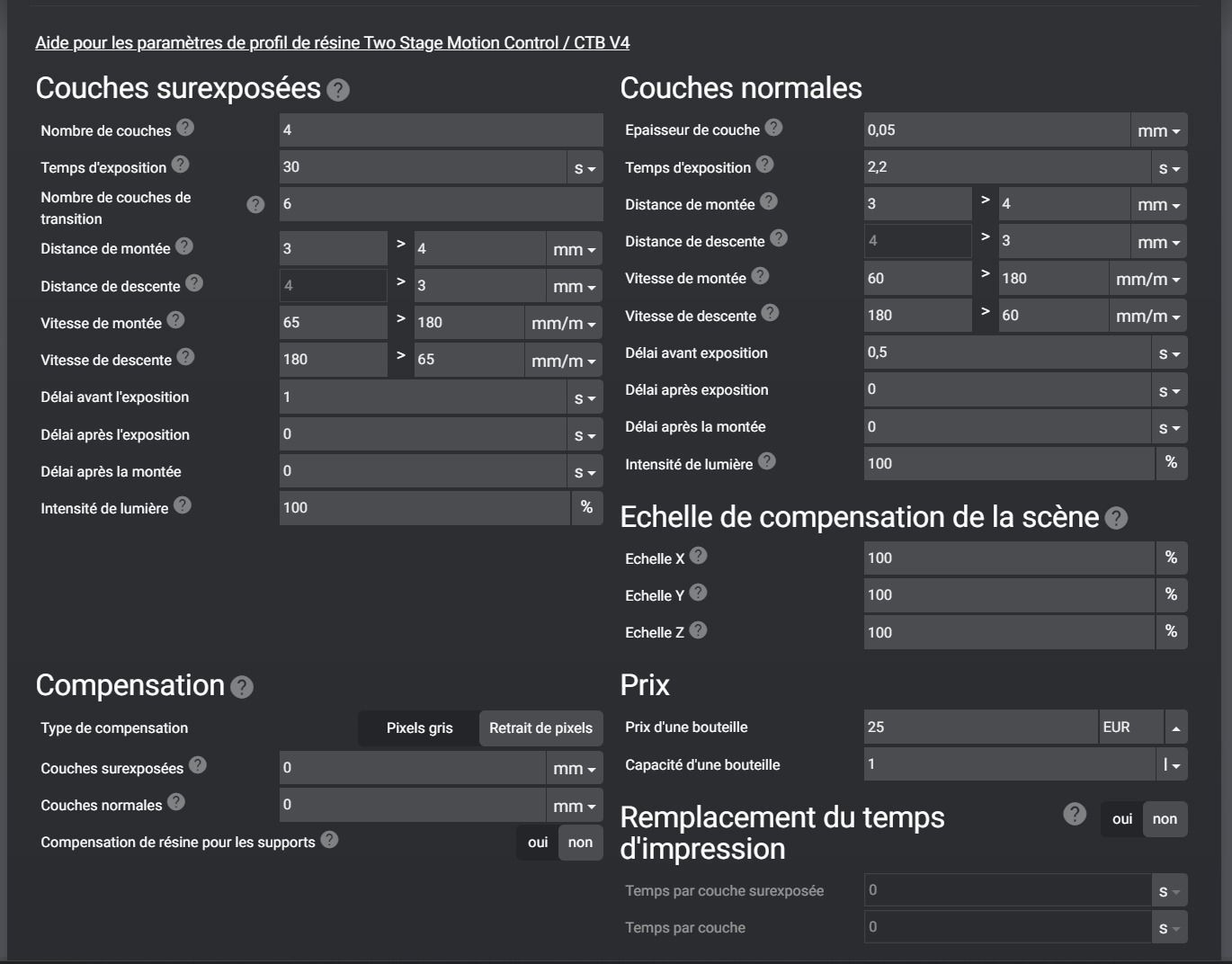Open help icon beside Echelle de compensation heading

pyautogui.click(x=1116, y=519)
